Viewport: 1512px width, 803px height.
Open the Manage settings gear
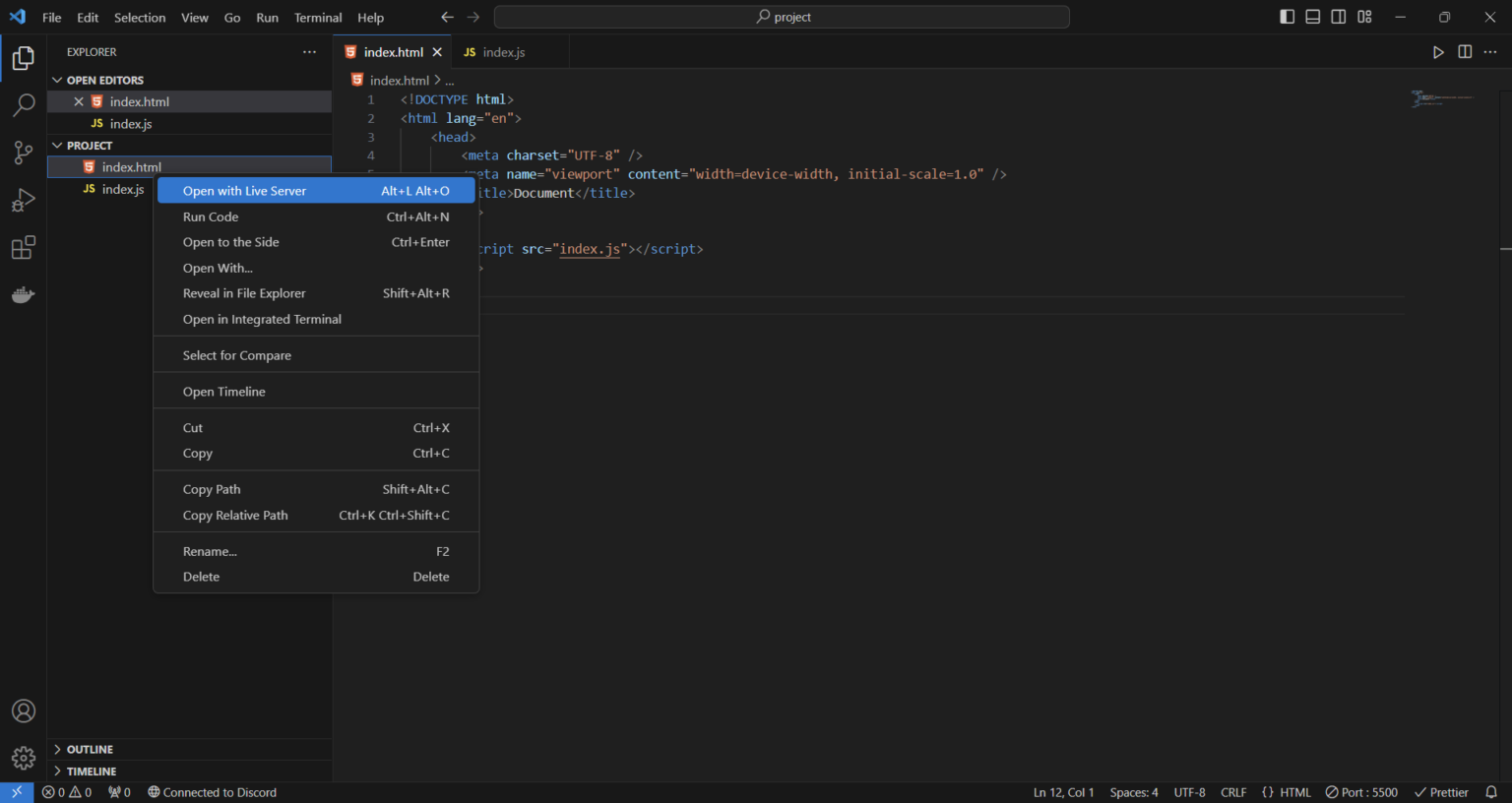(x=24, y=758)
